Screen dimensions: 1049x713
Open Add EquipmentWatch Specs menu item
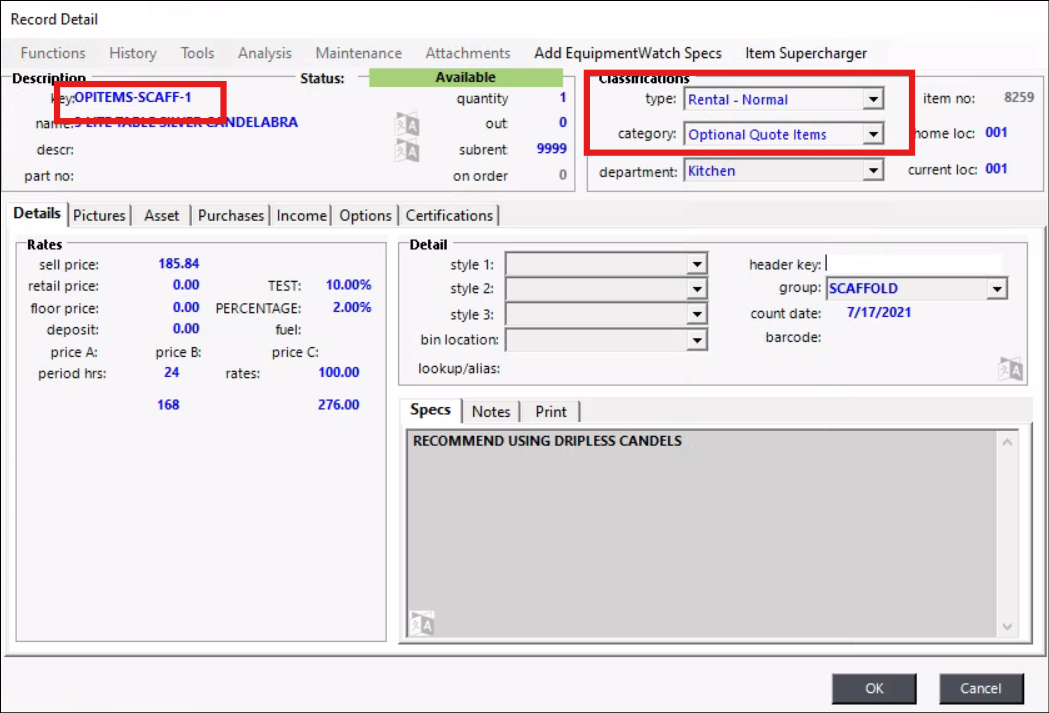tap(627, 53)
